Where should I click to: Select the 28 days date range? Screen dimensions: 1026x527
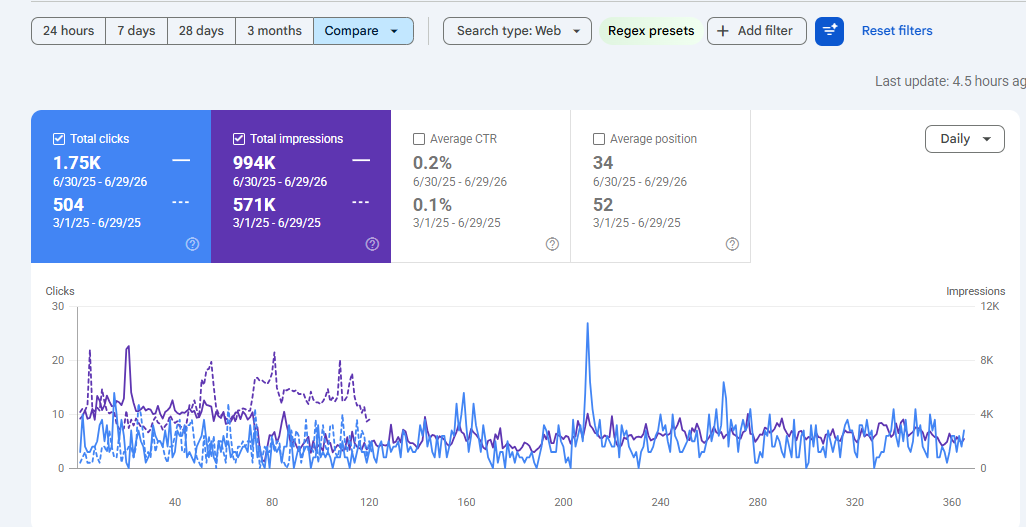(202, 31)
